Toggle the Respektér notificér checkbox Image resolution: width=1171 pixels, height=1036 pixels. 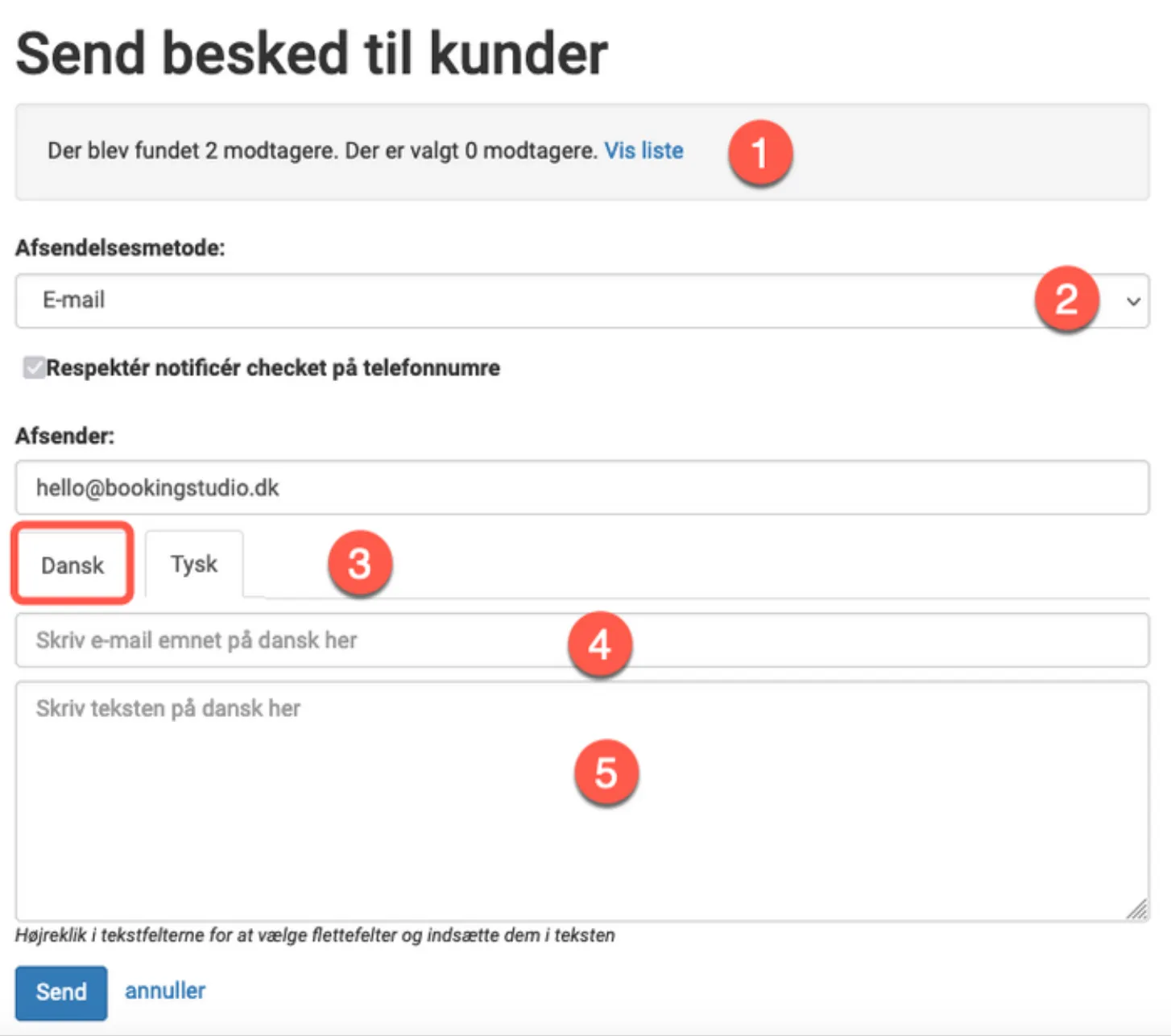(34, 368)
